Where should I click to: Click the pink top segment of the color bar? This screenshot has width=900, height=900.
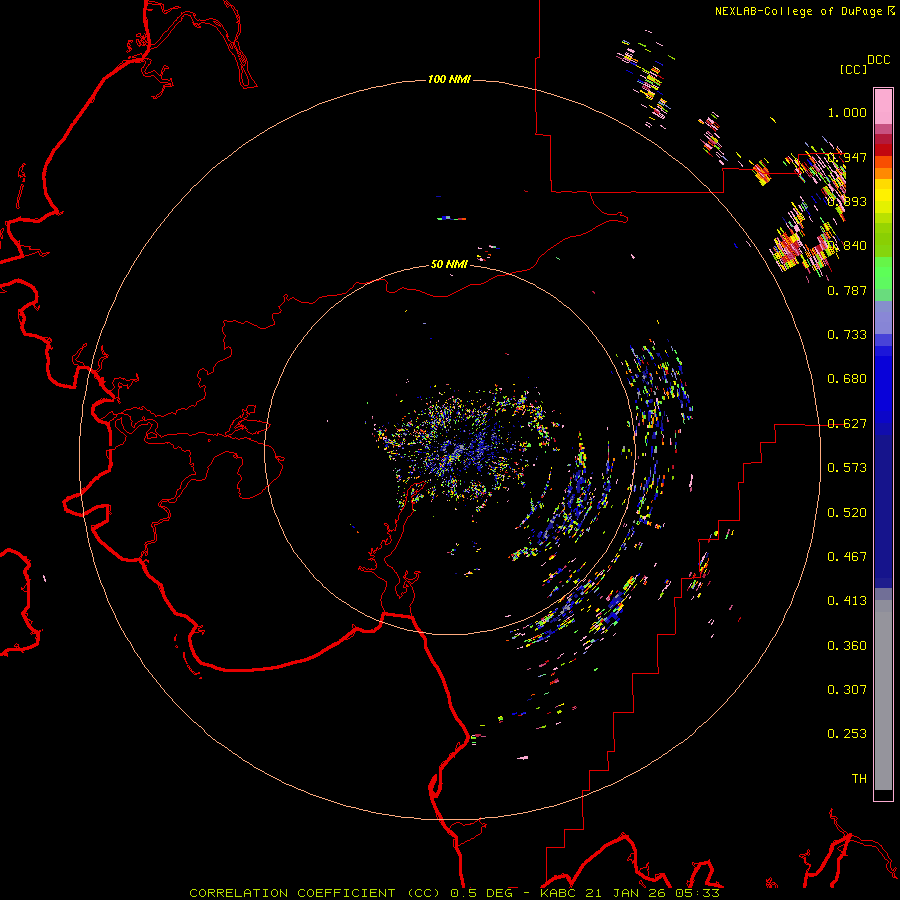(x=883, y=107)
